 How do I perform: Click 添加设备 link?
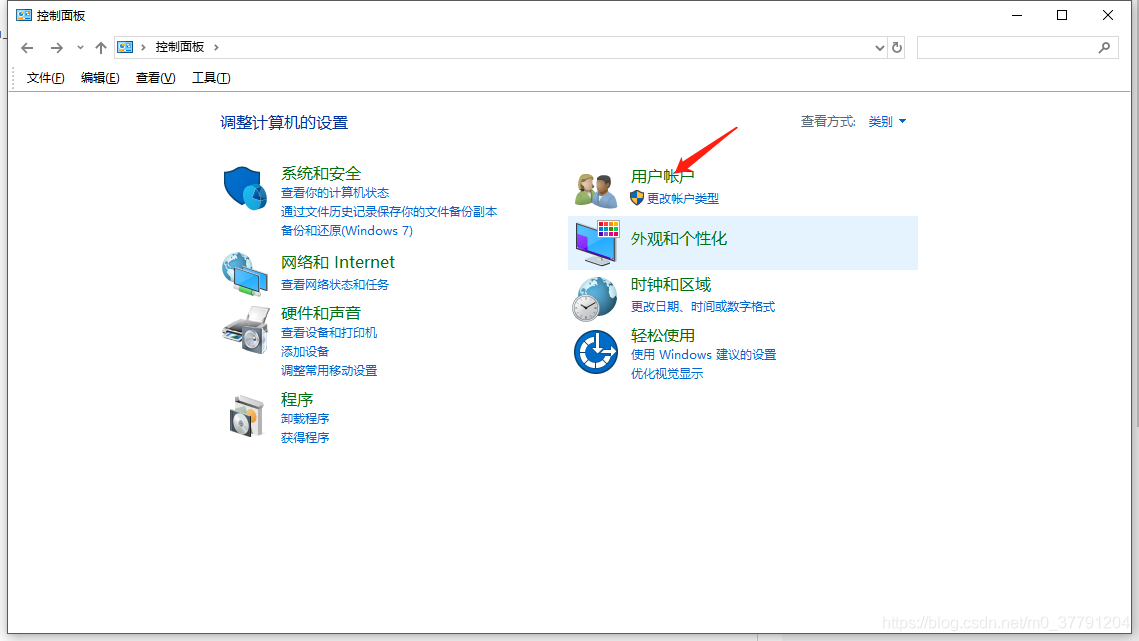click(x=305, y=351)
